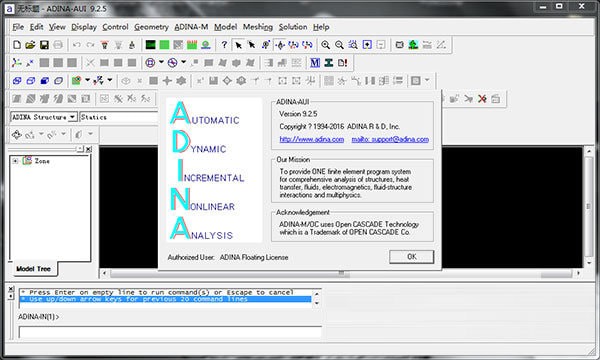Open a file with the folder icon

30,45
